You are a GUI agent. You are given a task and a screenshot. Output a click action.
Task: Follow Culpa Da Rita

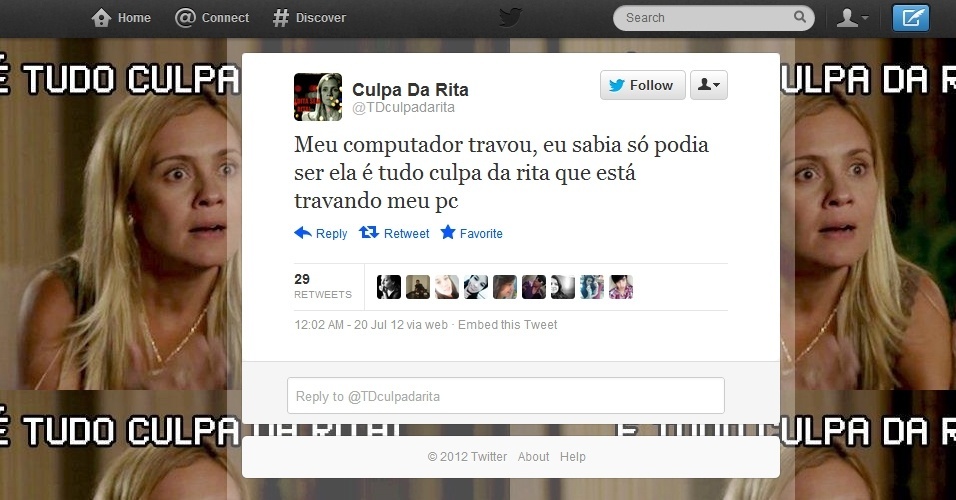click(x=643, y=85)
